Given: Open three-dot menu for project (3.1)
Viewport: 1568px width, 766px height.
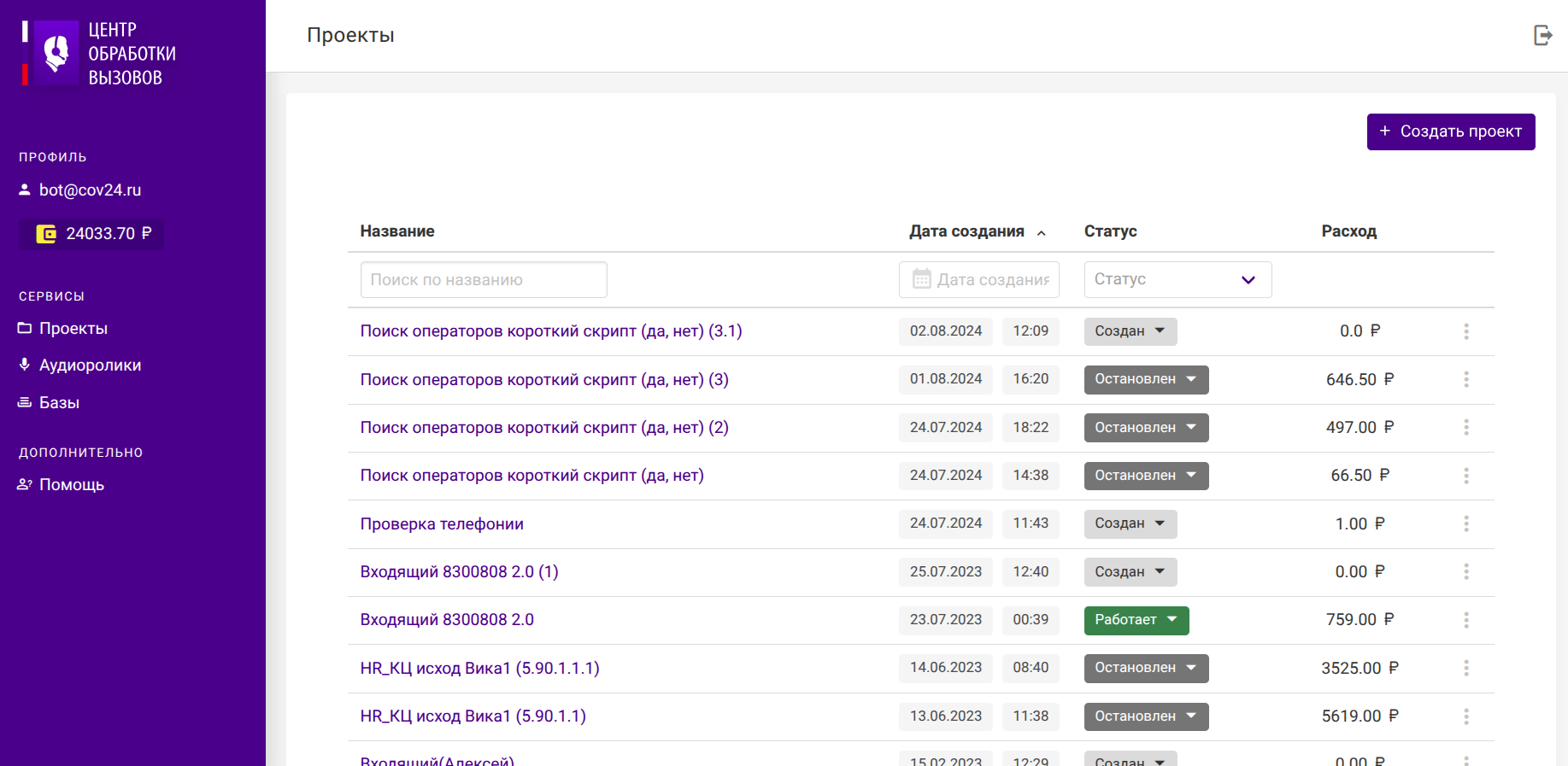Looking at the screenshot, I should click(x=1466, y=331).
